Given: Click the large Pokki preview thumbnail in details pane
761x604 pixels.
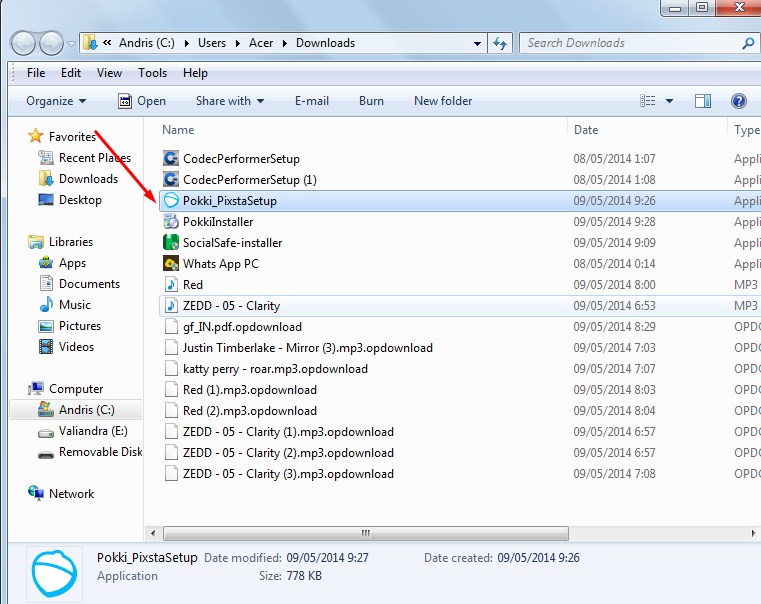Looking at the screenshot, I should click(54, 574).
